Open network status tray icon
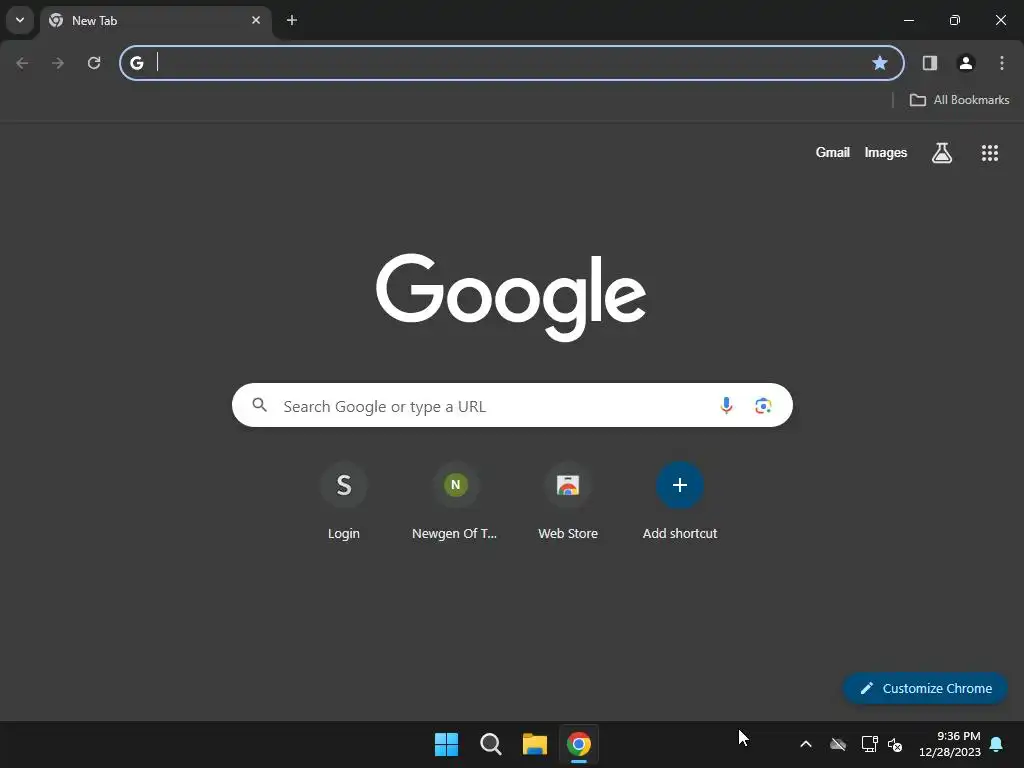The image size is (1024, 768). pyautogui.click(x=869, y=744)
